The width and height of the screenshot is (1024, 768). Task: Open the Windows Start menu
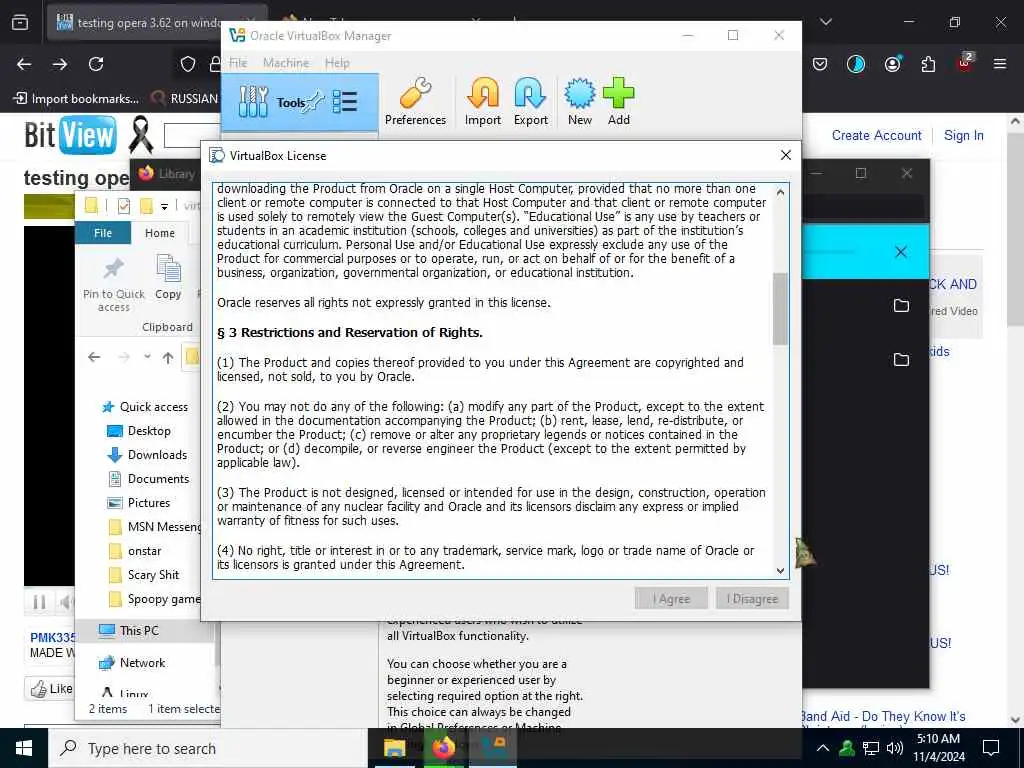(24, 748)
